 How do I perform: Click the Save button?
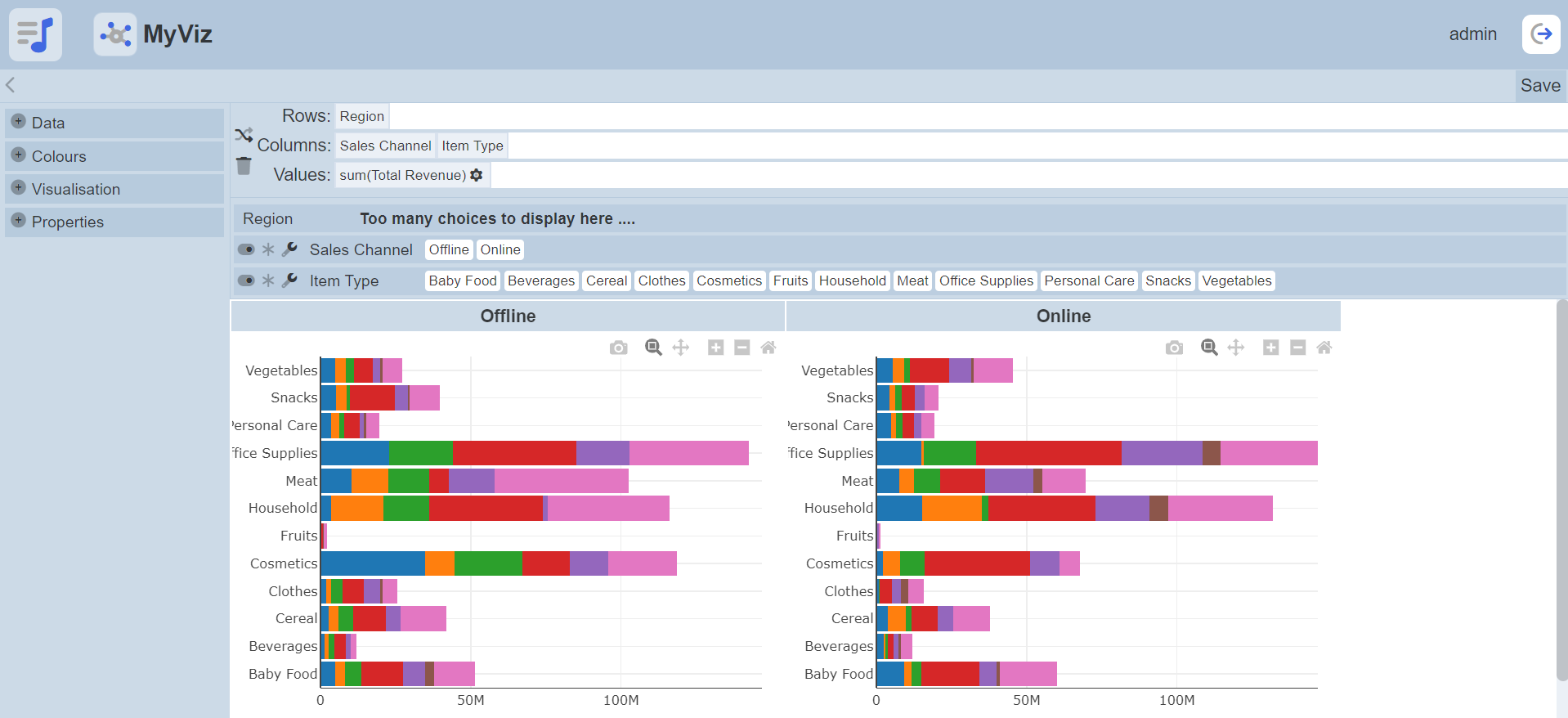click(1540, 85)
